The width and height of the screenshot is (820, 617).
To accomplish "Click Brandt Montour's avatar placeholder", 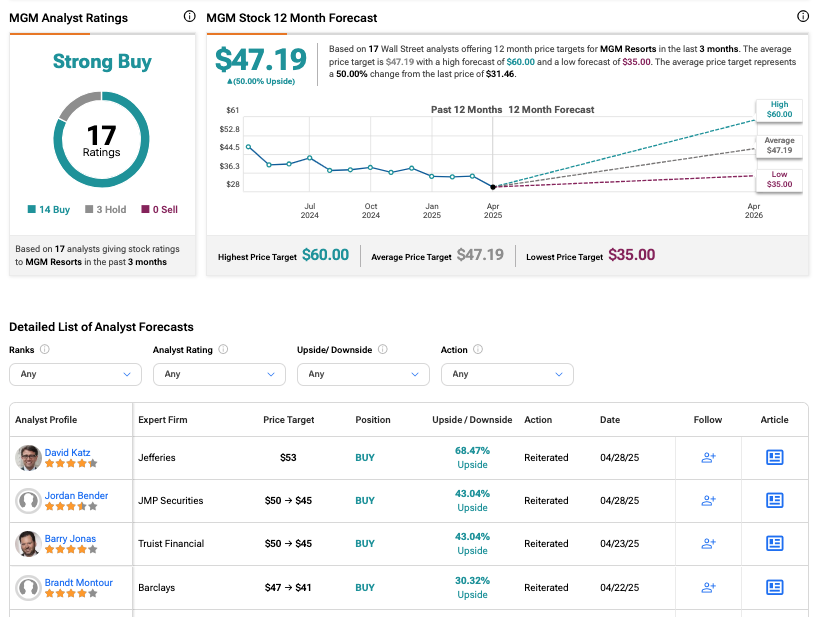I will [x=28, y=588].
